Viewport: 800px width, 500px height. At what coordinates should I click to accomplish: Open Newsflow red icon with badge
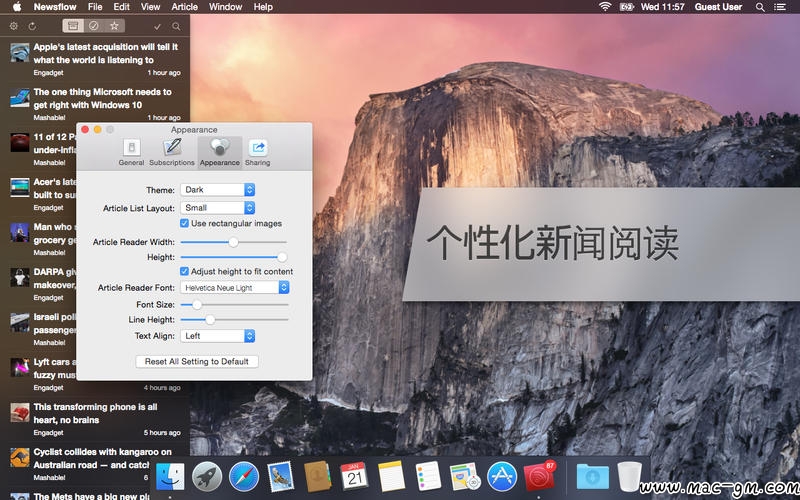point(539,477)
